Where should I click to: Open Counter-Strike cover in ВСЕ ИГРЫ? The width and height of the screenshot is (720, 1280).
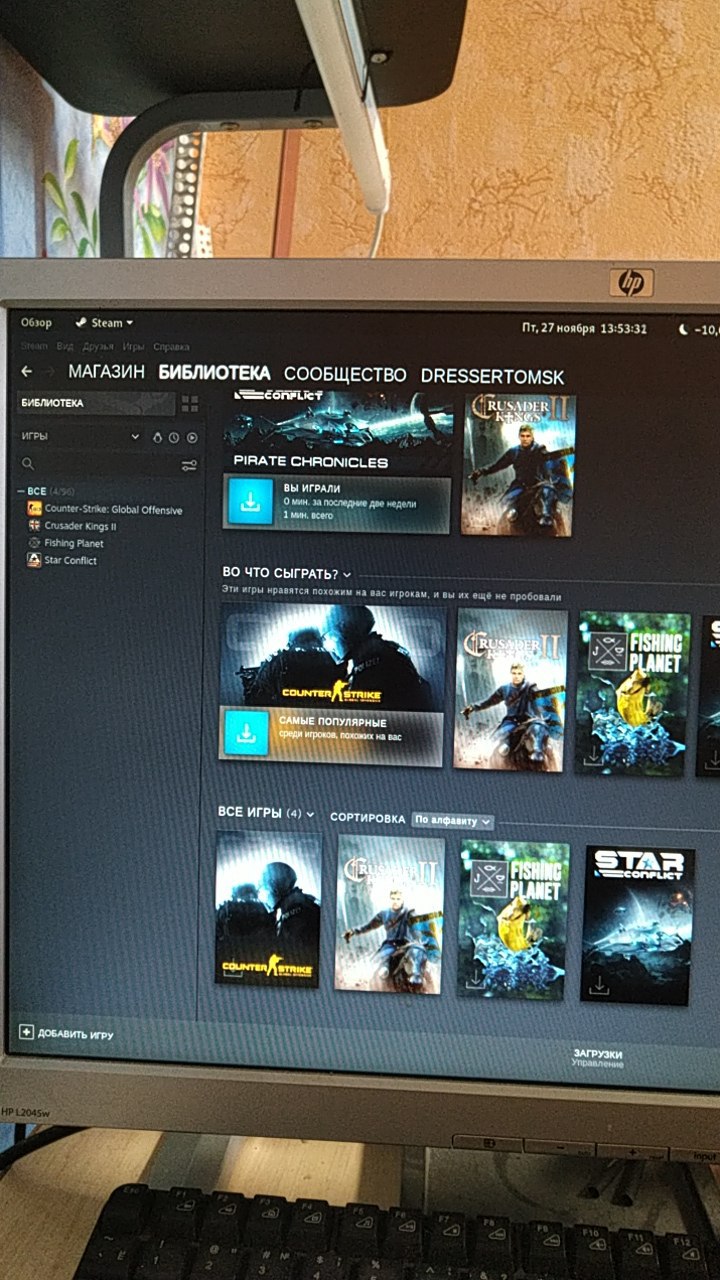268,908
